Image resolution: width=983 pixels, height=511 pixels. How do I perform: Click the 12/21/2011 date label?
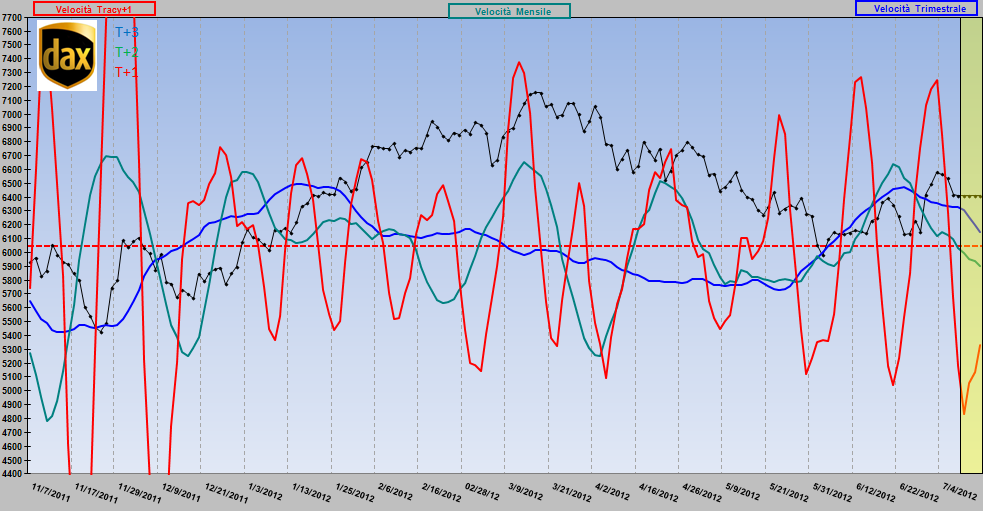point(226,493)
